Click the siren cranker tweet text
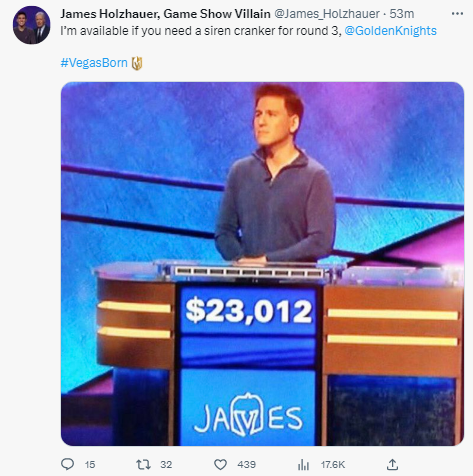This screenshot has width=473, height=476. point(201,31)
